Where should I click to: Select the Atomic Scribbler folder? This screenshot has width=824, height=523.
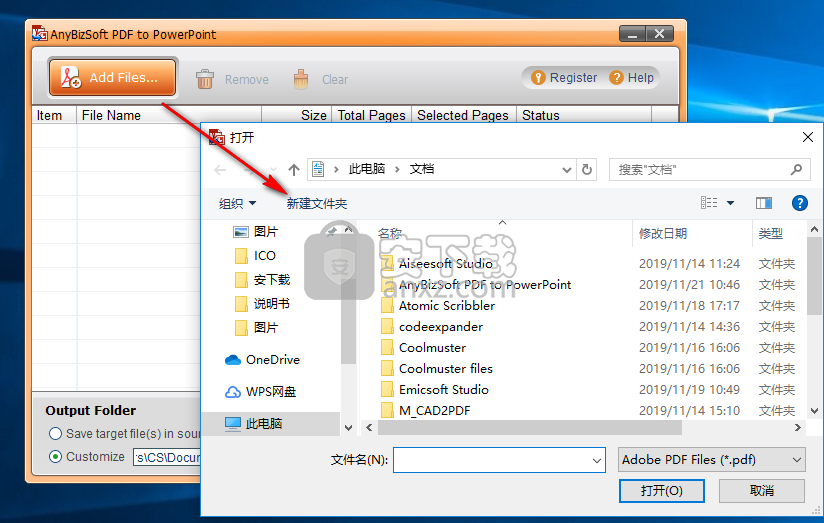pyautogui.click(x=447, y=306)
